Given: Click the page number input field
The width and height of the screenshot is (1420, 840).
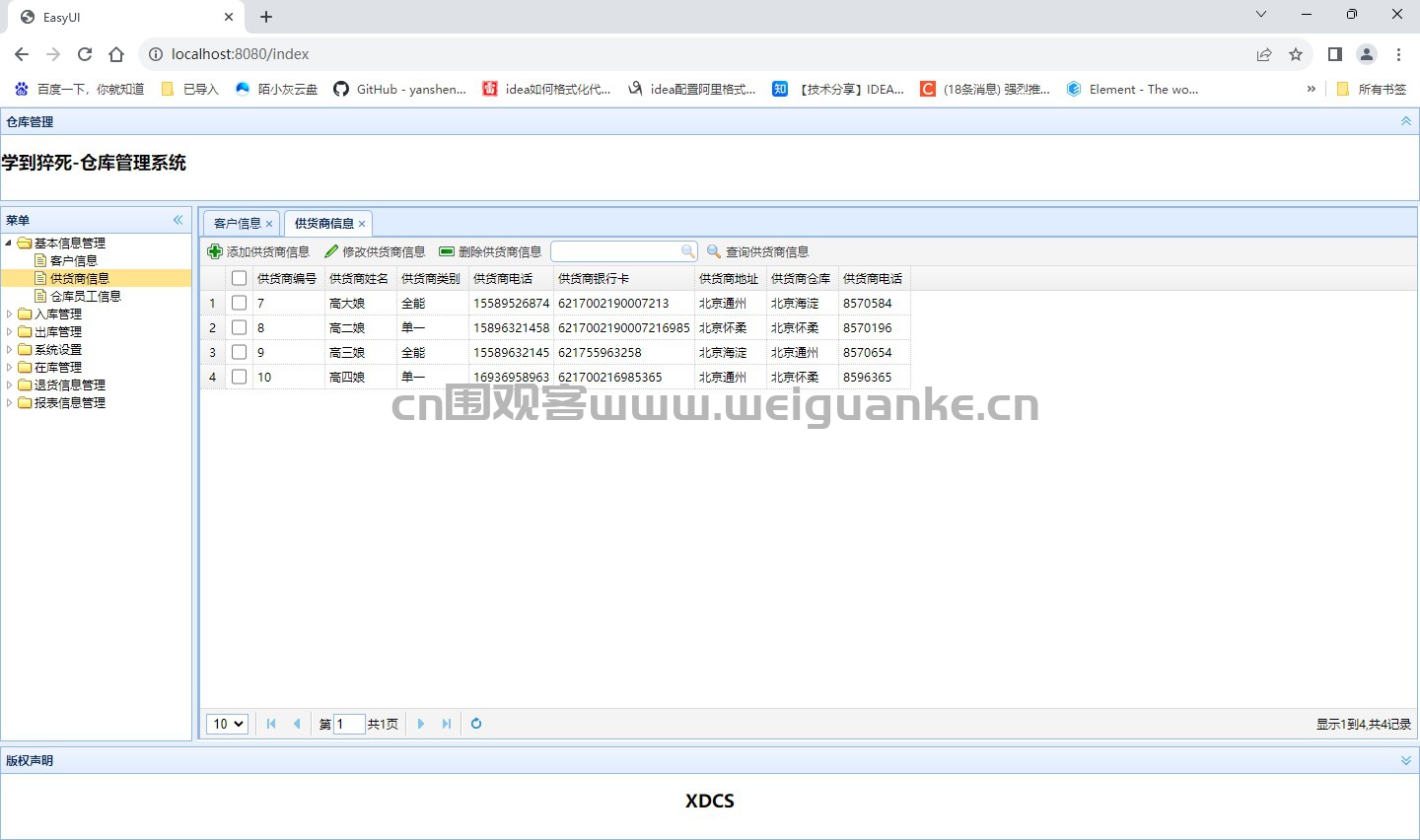Looking at the screenshot, I should [x=349, y=724].
